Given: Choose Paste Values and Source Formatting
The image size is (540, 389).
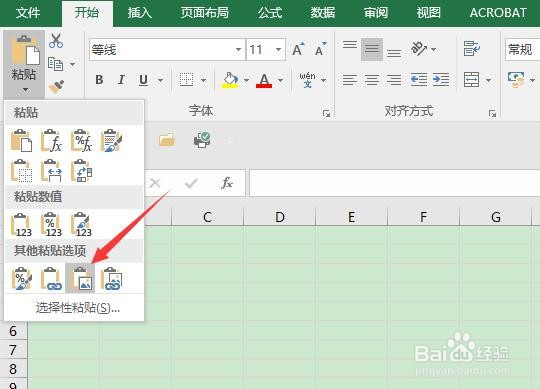Looking at the screenshot, I should tap(81, 225).
